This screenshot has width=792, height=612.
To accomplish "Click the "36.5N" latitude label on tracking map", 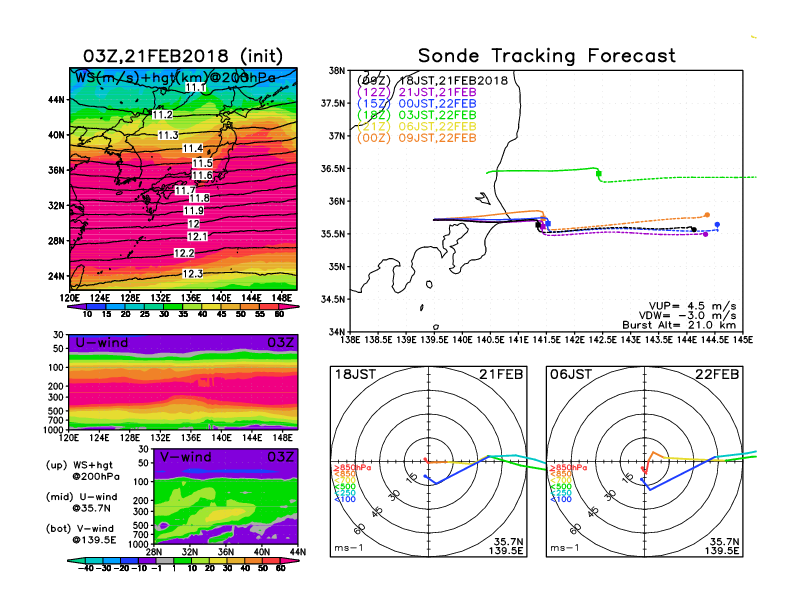I will pos(333,169).
